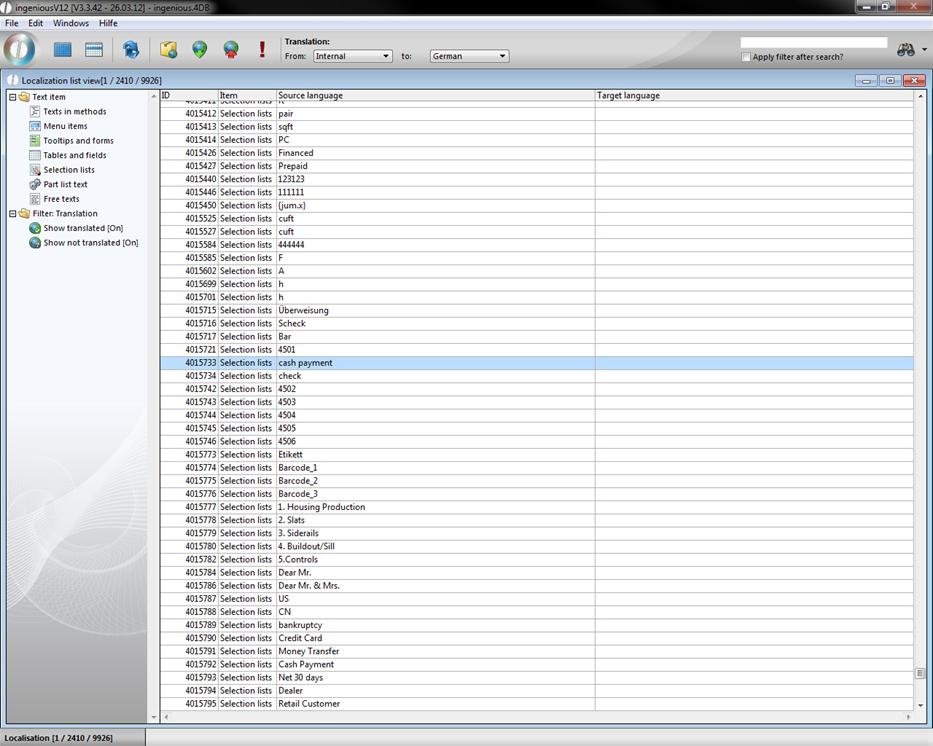This screenshot has height=746, width=933.
Task: Click the blue table rows view icon
Action: coord(94,49)
